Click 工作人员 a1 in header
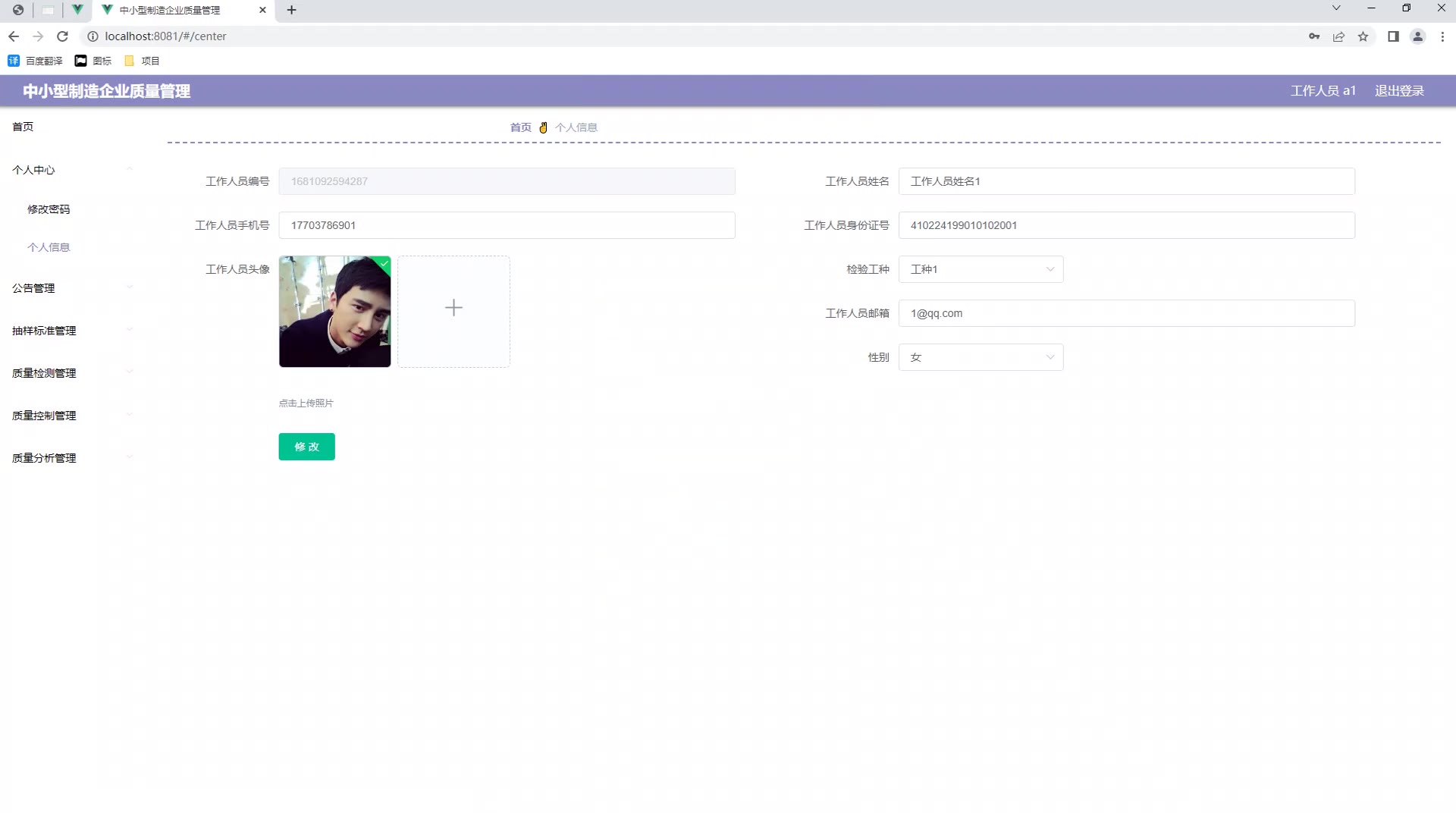 (1323, 91)
